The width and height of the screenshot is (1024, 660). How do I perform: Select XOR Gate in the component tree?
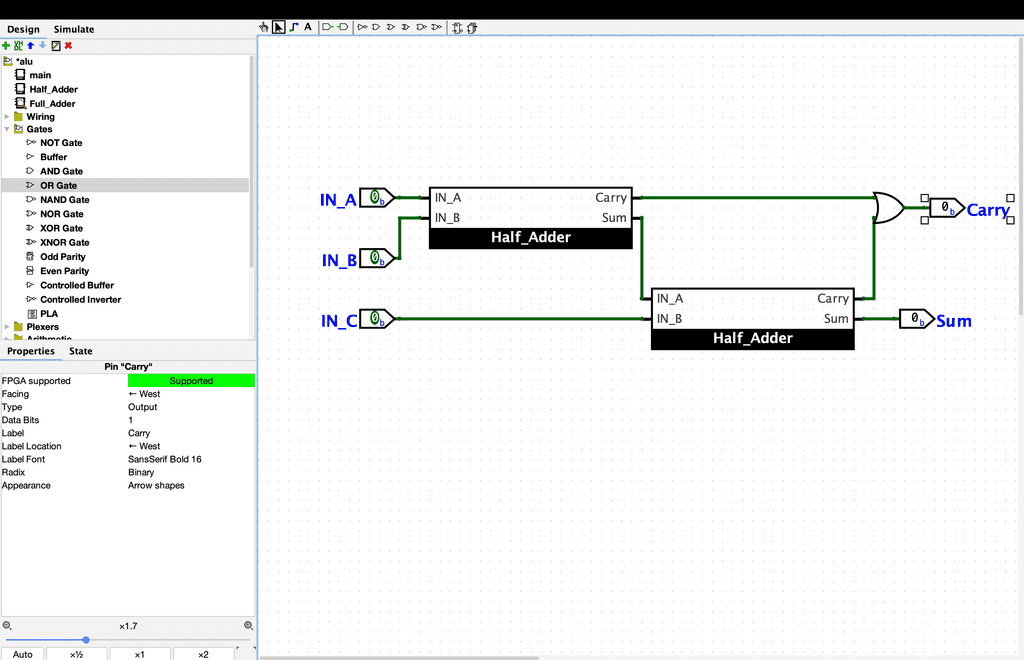(61, 228)
